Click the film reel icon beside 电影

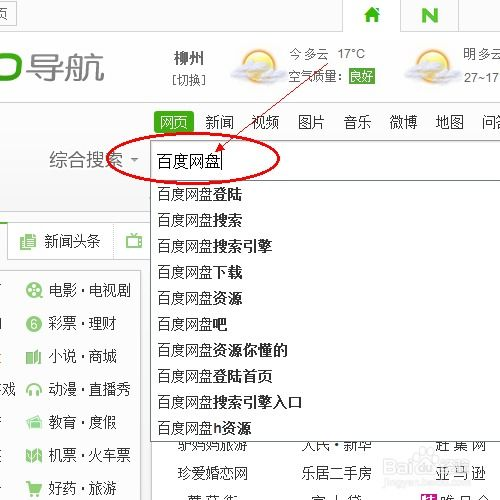pyautogui.click(x=34, y=290)
